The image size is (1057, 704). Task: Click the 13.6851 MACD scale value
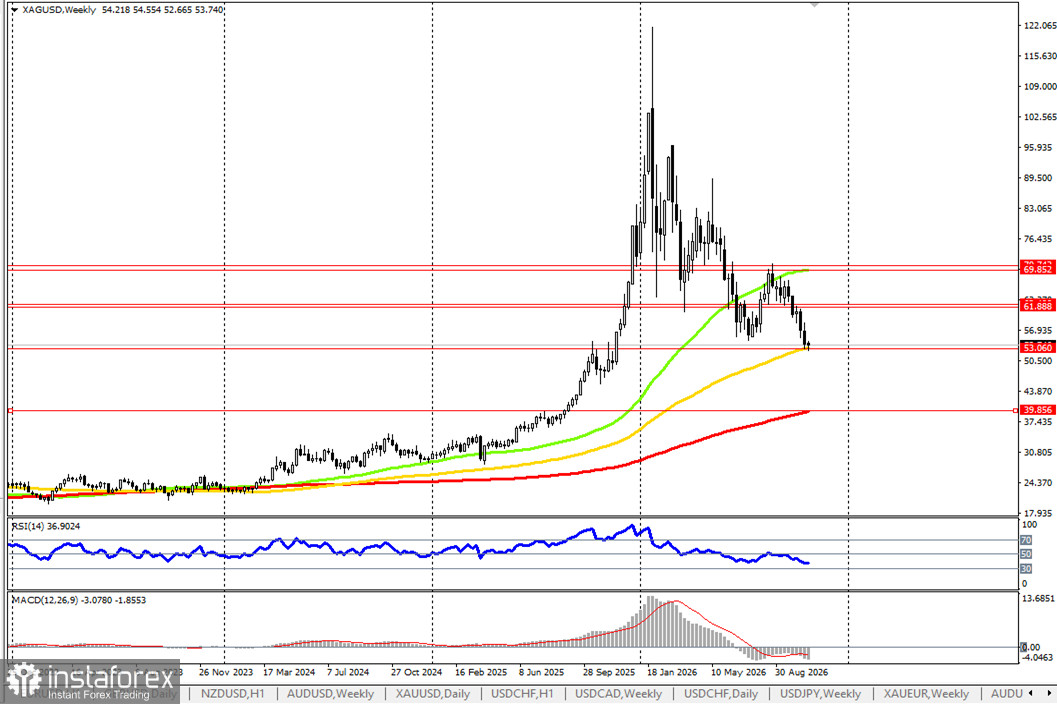coord(1038,598)
